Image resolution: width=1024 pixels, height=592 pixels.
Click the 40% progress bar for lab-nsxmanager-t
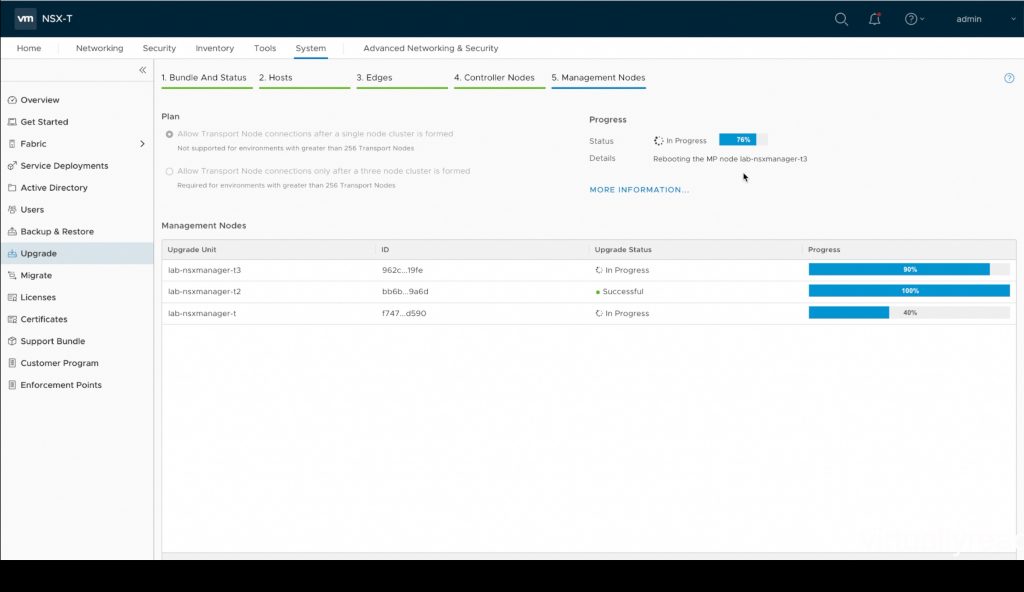(909, 313)
